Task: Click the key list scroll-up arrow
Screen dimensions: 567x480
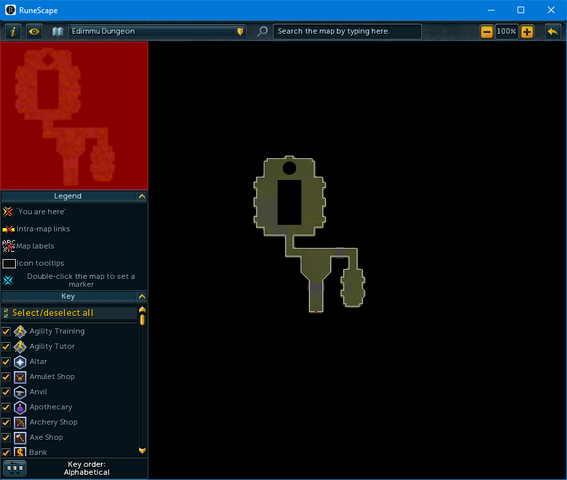Action: pyautogui.click(x=142, y=310)
